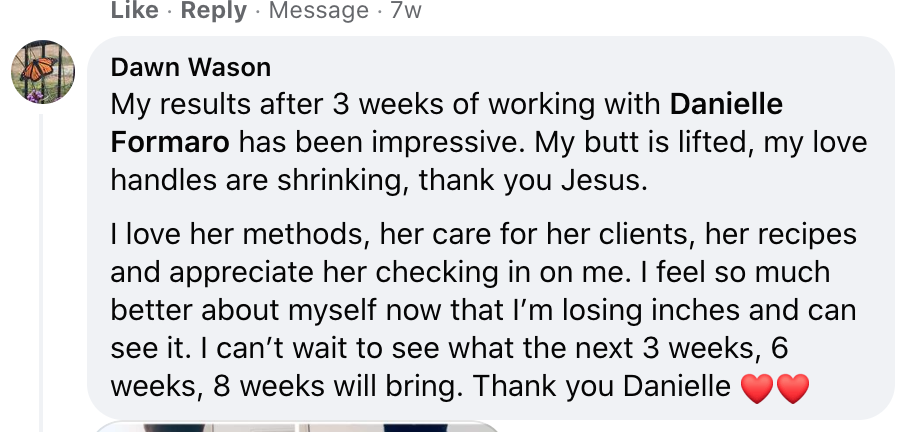The height and width of the screenshot is (432, 917).
Task: Open the right attached photo thumbnail
Action: 399,427
